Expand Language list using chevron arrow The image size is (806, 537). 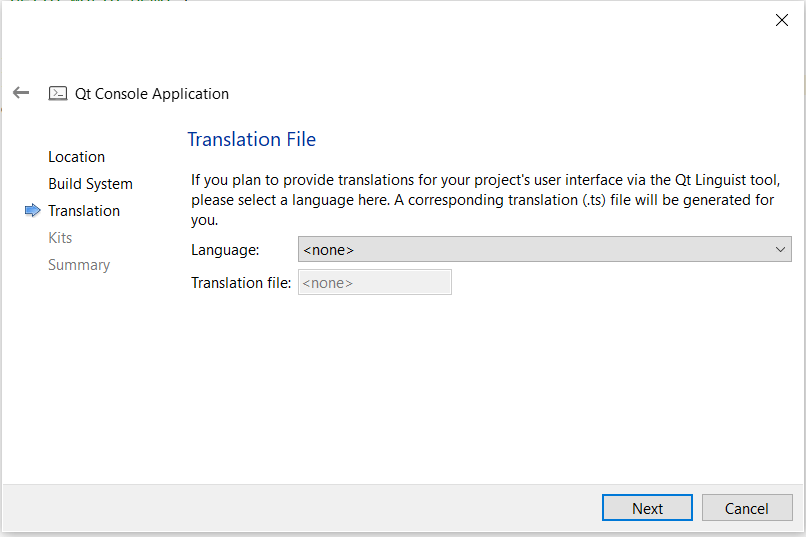tap(781, 250)
